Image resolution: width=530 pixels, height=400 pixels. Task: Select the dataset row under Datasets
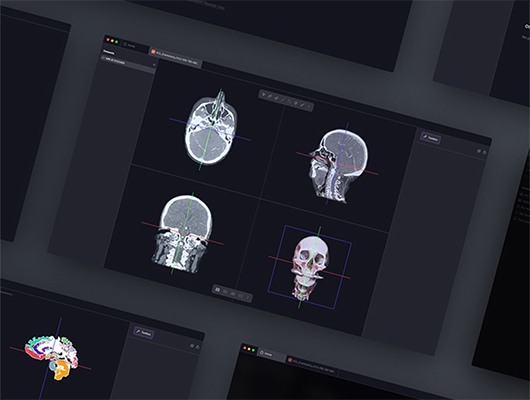[x=128, y=64]
